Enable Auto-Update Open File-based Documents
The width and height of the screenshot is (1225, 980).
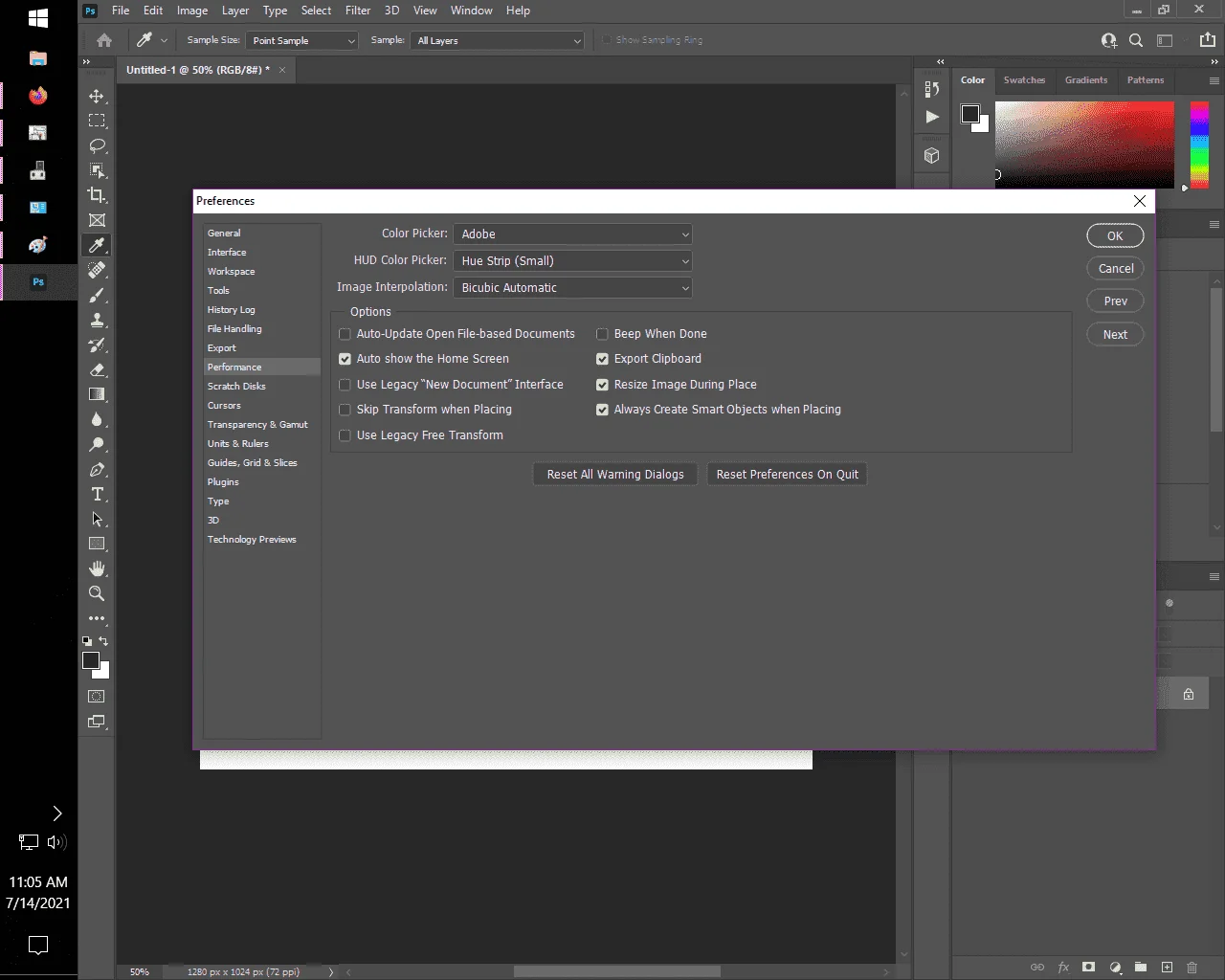pos(345,334)
